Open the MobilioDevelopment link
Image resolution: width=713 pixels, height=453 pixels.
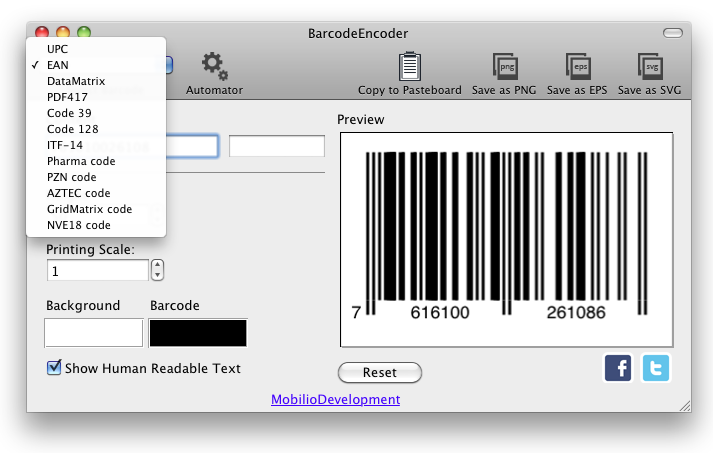pos(336,399)
